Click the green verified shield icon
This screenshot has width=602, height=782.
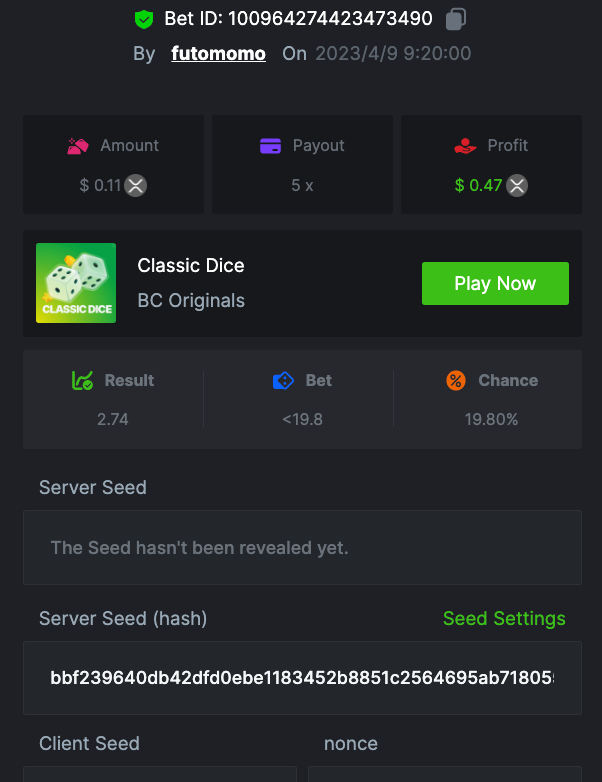[144, 19]
